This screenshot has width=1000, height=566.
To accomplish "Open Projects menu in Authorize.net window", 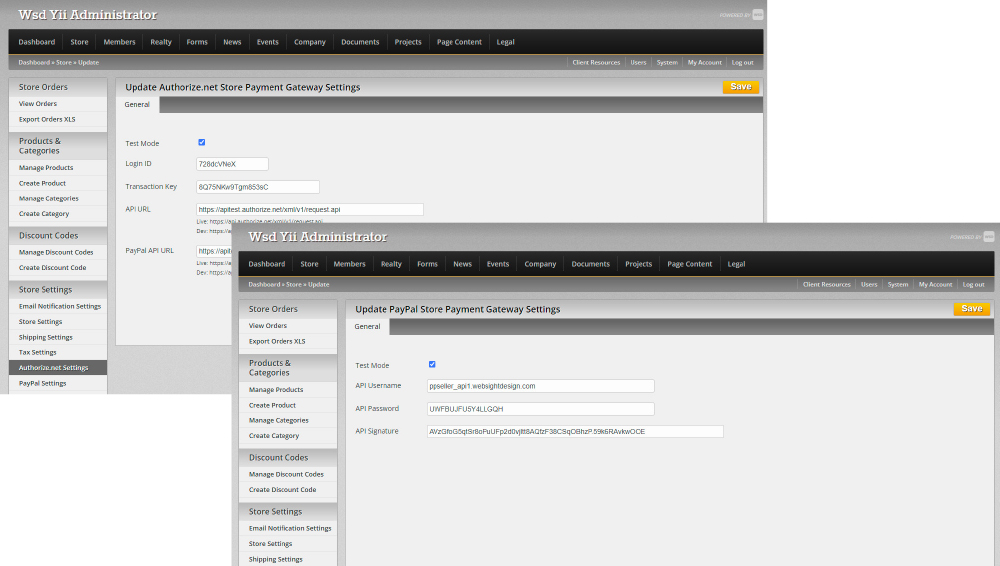I will coord(408,42).
